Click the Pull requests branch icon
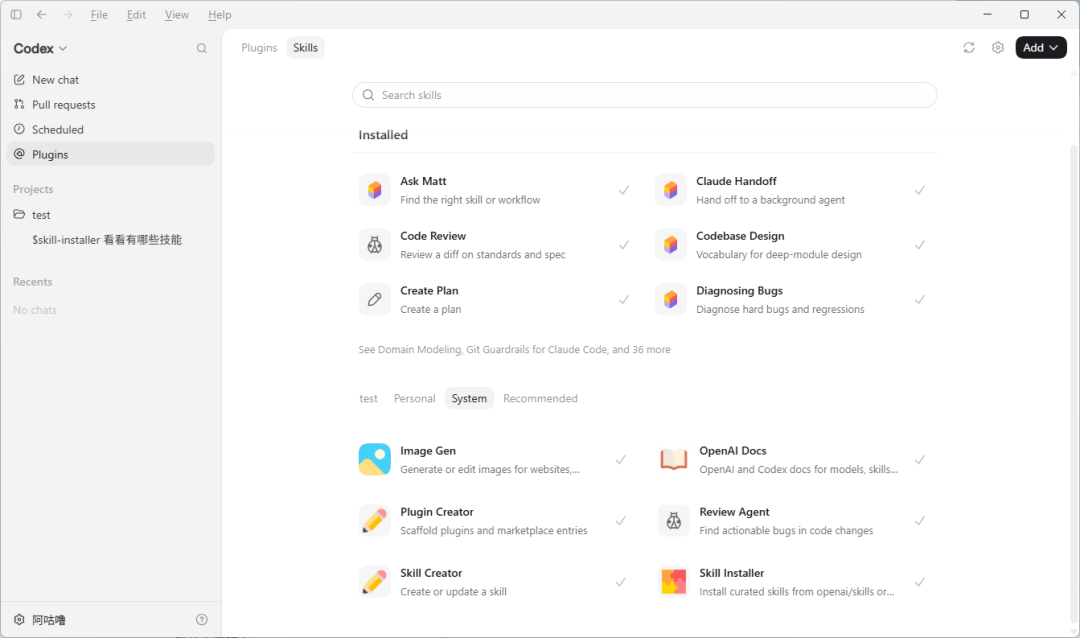1080x638 pixels. coord(19,105)
